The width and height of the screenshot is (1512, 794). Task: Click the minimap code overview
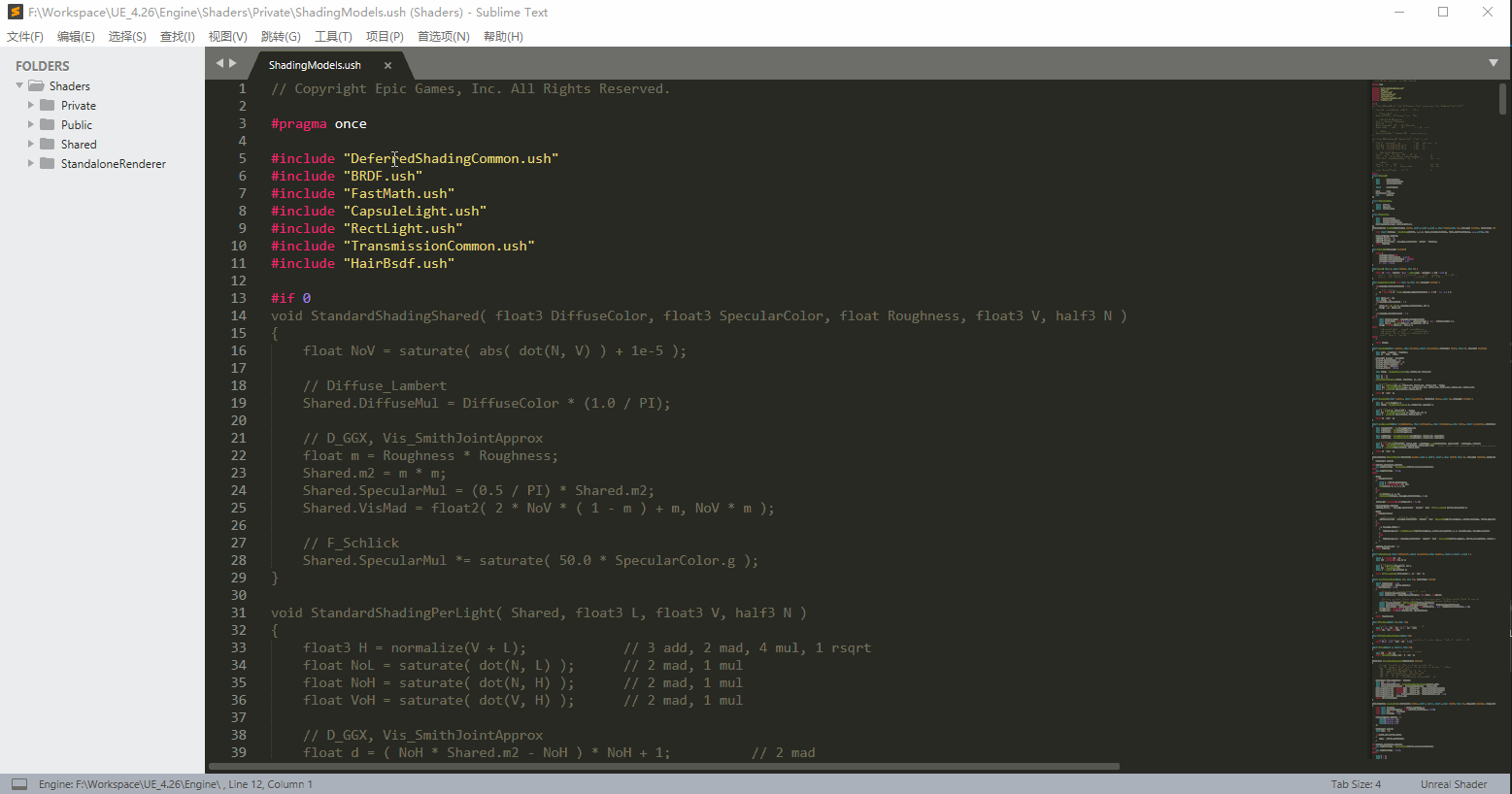pyautogui.click(x=1432, y=419)
